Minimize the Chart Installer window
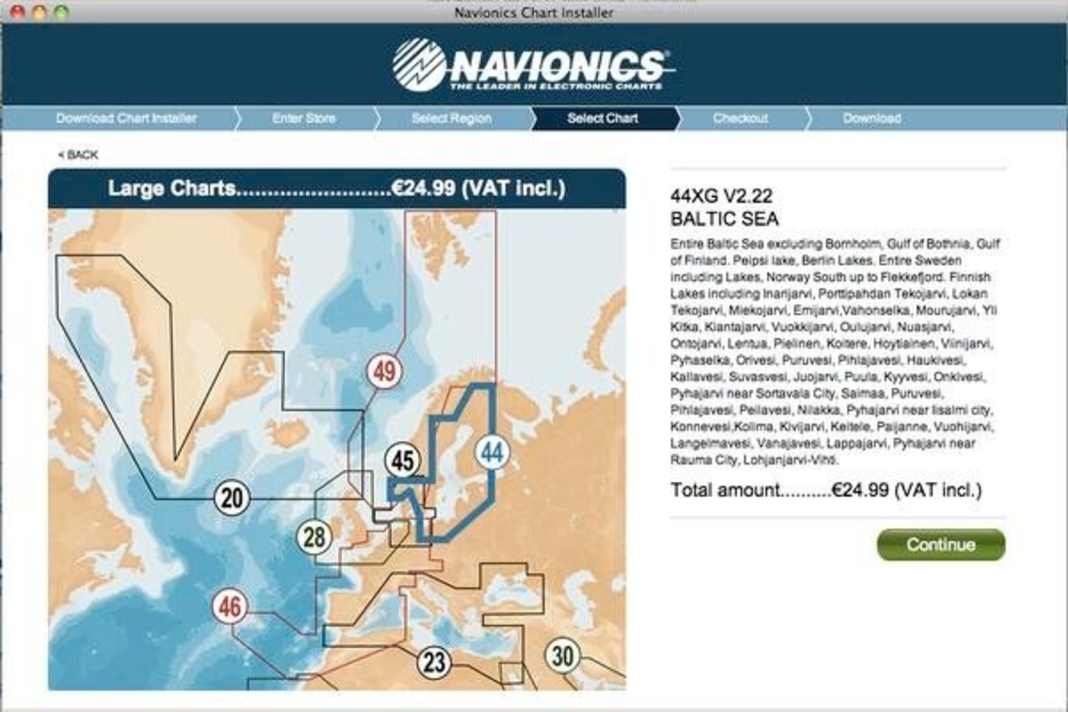The width and height of the screenshot is (1068, 712). pyautogui.click(x=40, y=12)
